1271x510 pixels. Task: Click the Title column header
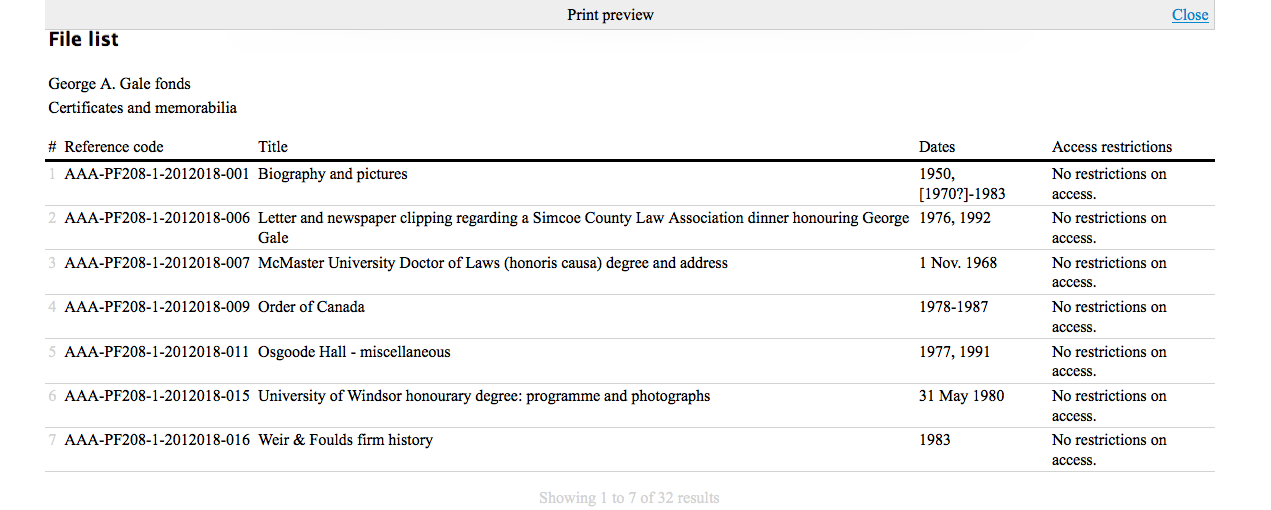pos(273,147)
